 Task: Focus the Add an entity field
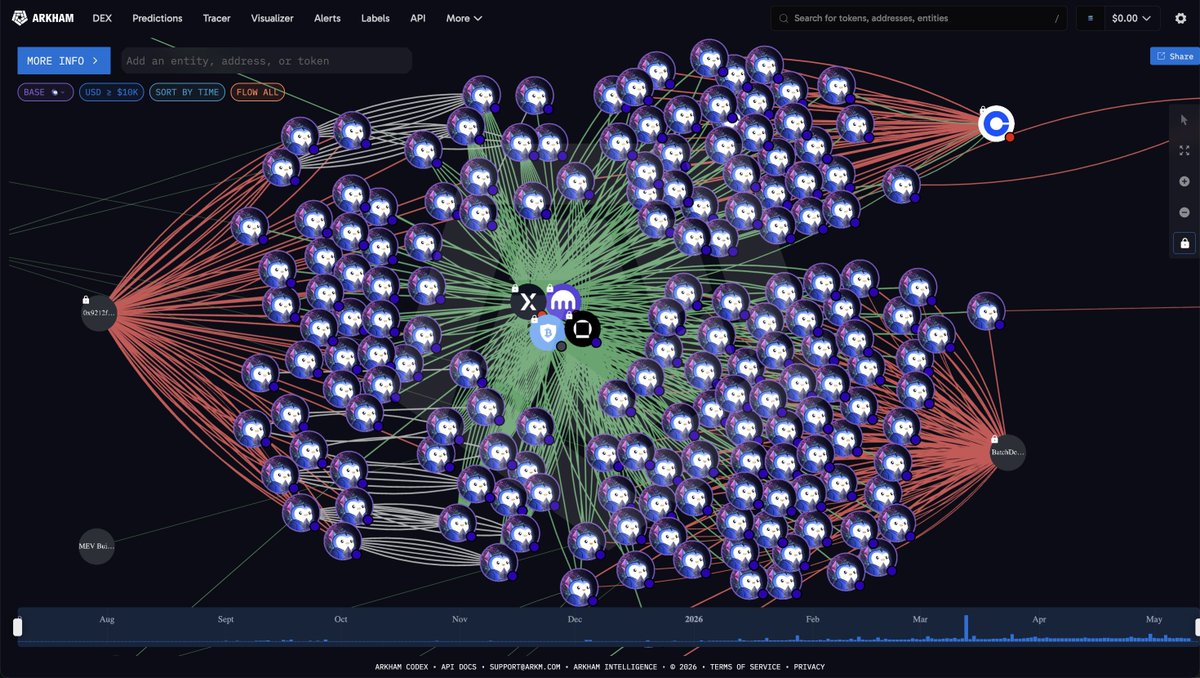[266, 61]
